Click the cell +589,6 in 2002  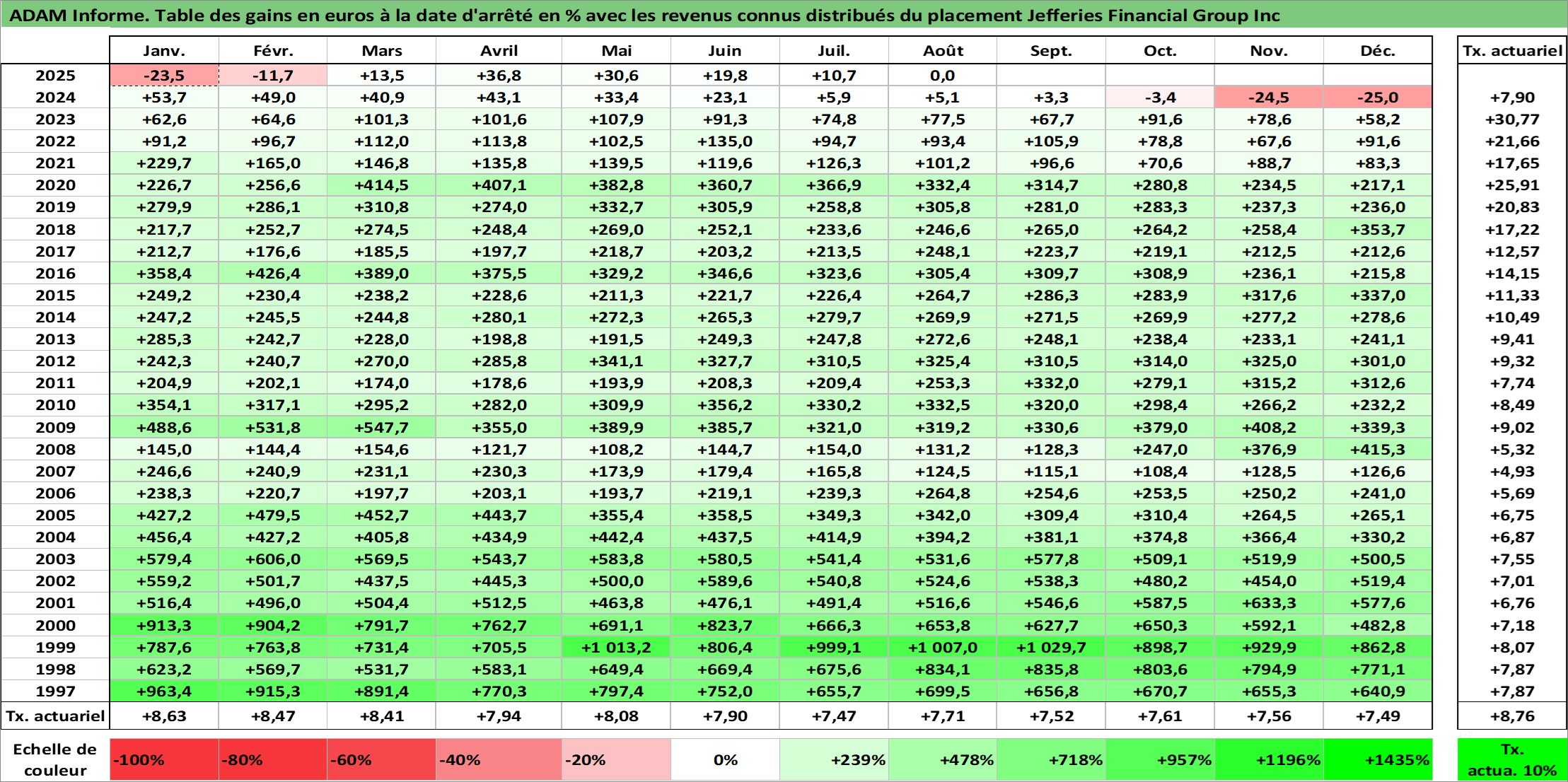(x=725, y=581)
